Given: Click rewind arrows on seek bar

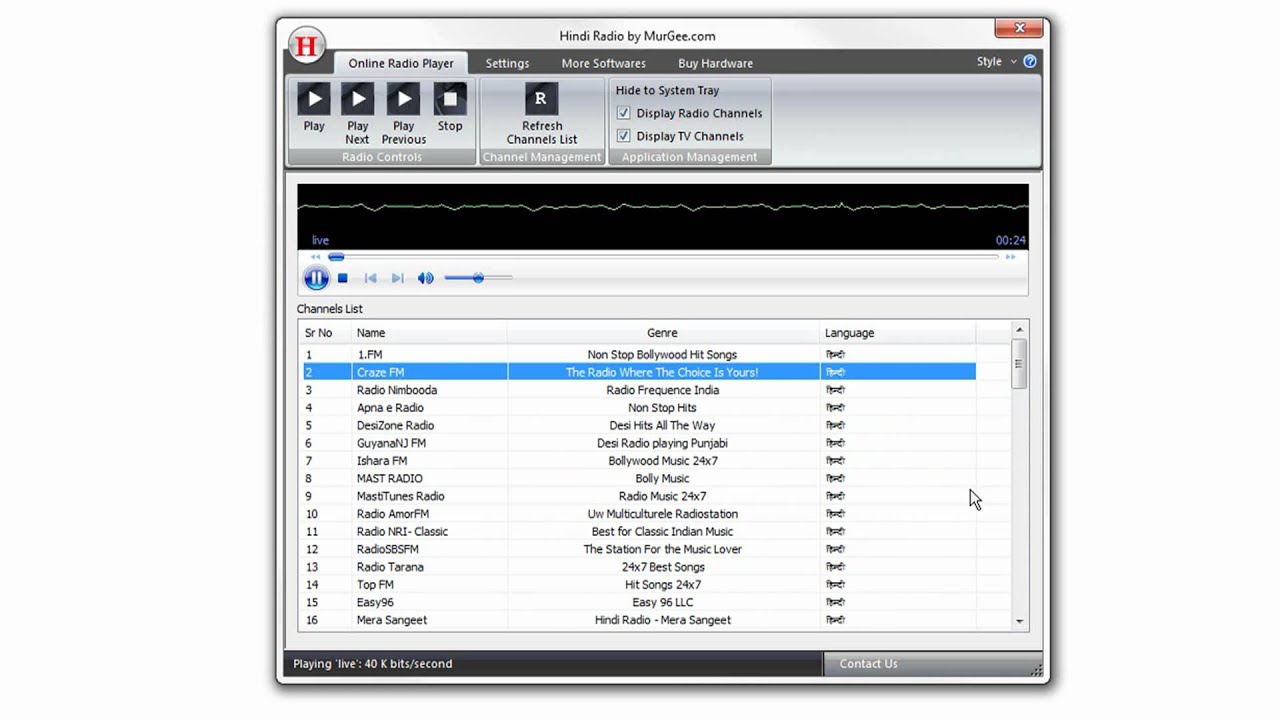Looking at the screenshot, I should [x=315, y=257].
